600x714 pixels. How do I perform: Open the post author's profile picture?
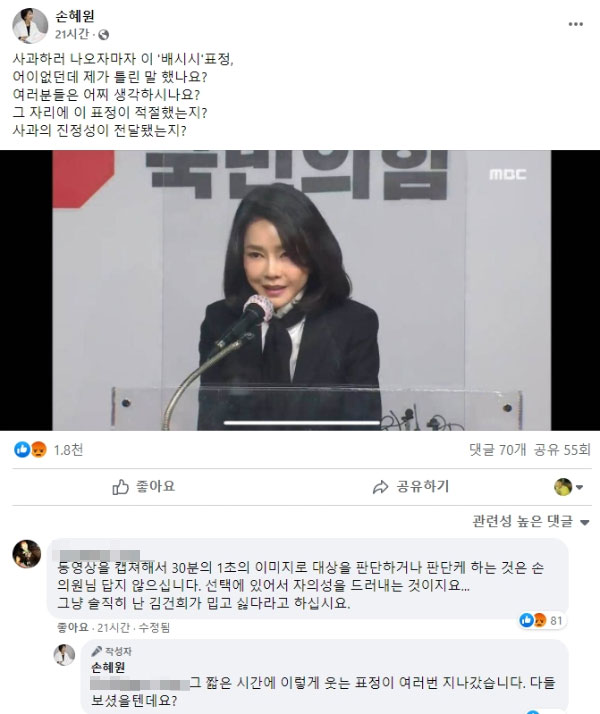coord(30,26)
